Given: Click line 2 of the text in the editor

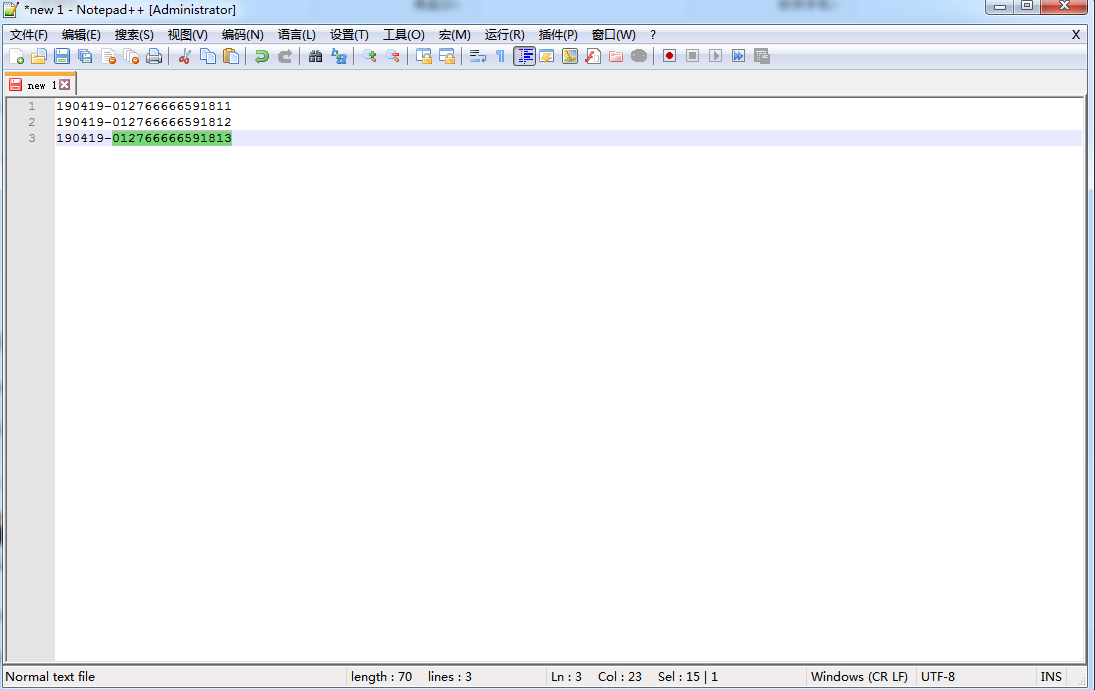Looking at the screenshot, I should tap(143, 122).
